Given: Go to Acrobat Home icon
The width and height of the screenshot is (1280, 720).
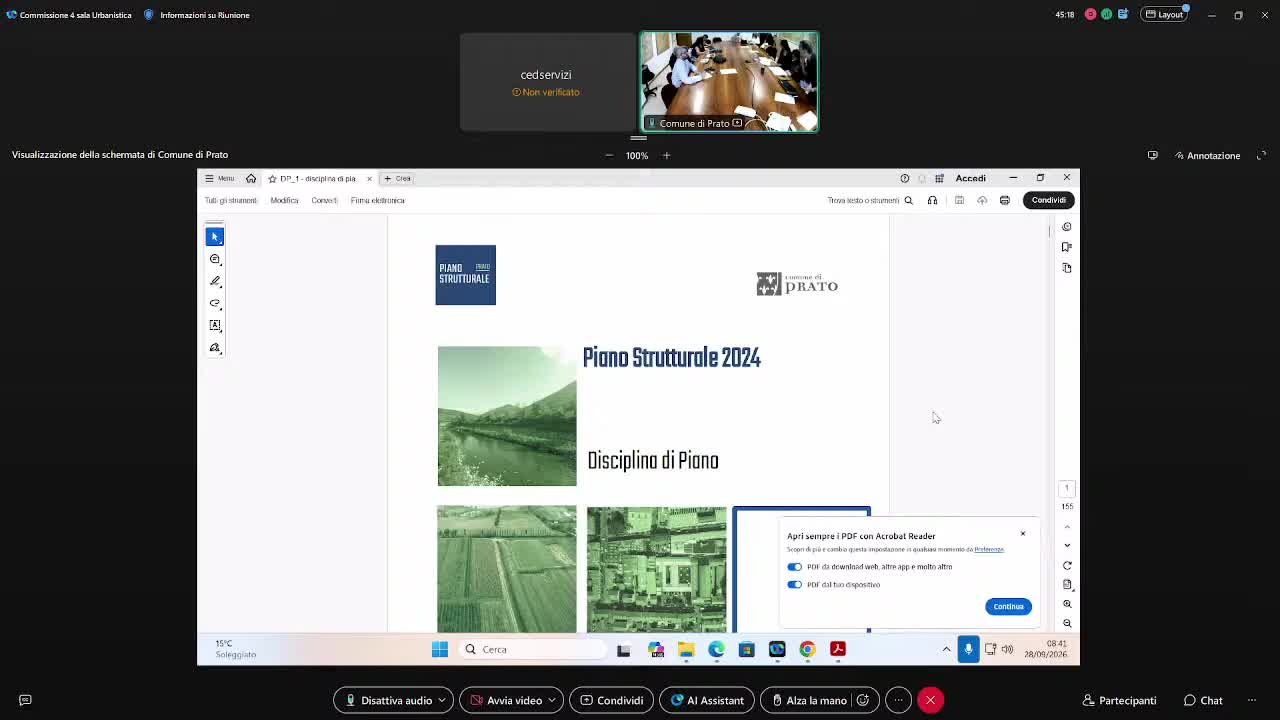Looking at the screenshot, I should click(251, 178).
